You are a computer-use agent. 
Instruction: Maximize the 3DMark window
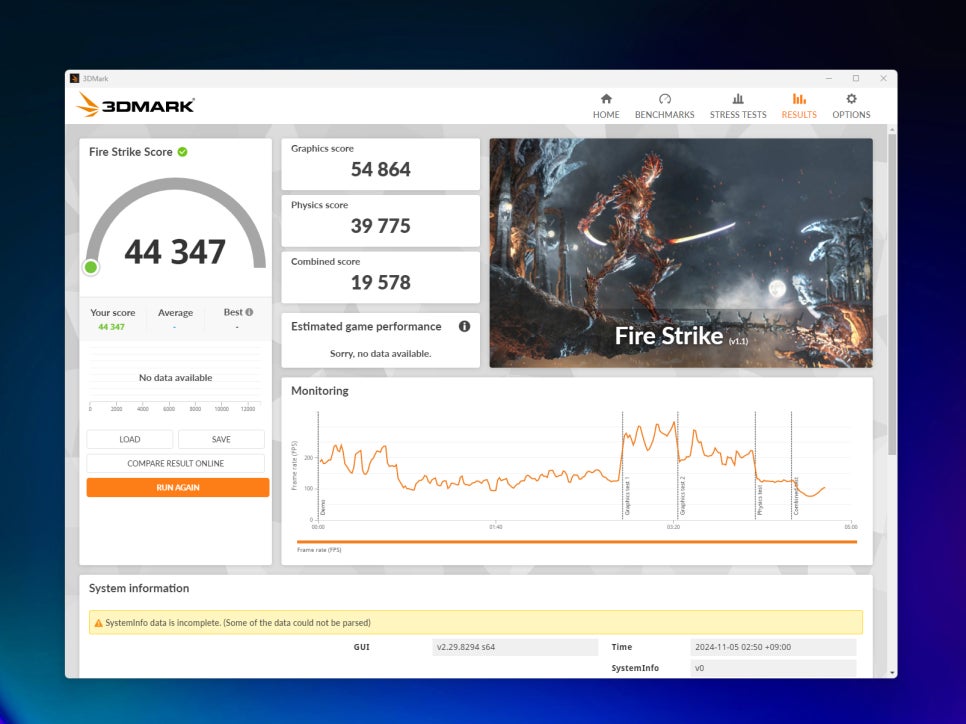click(856, 78)
